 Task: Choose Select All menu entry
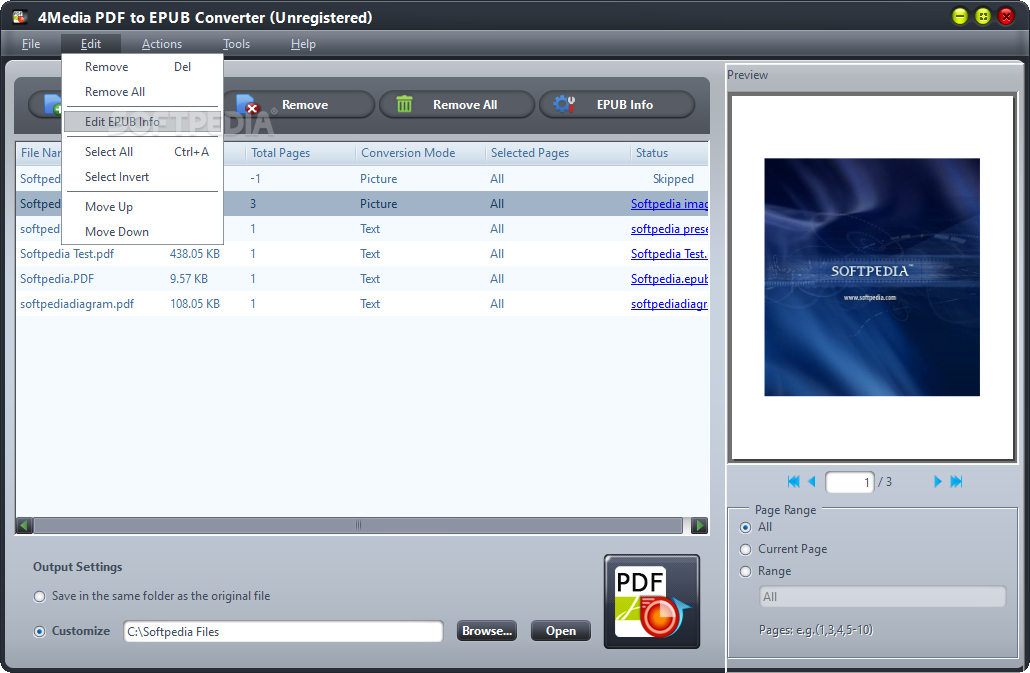(x=143, y=152)
